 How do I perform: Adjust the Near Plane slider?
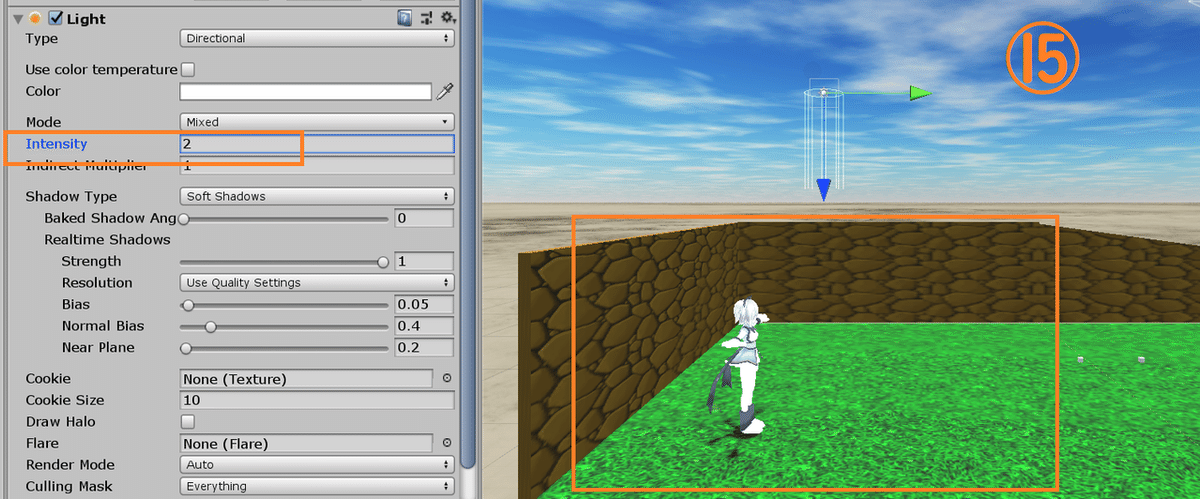click(x=284, y=348)
